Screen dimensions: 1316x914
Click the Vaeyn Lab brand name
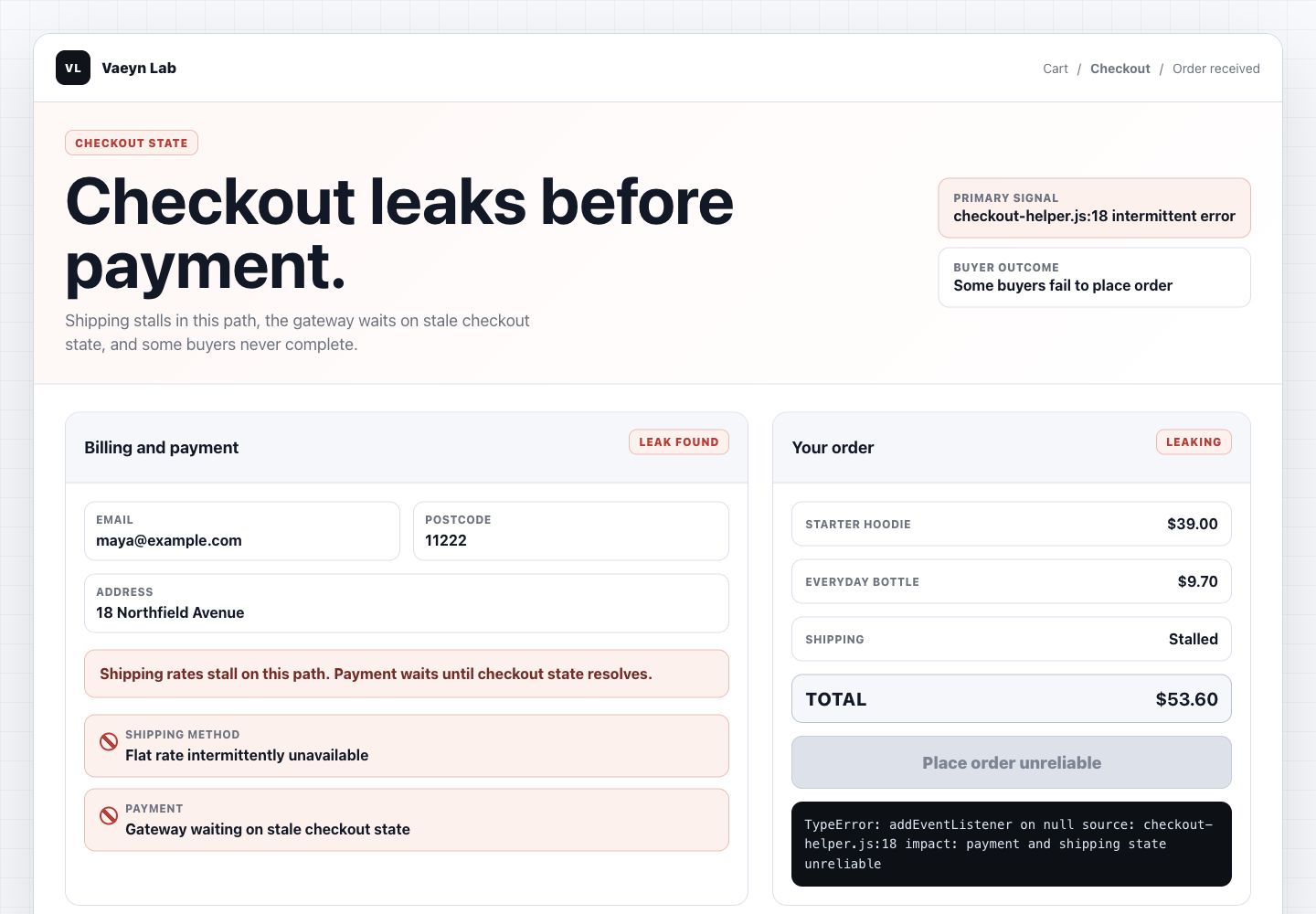point(139,68)
